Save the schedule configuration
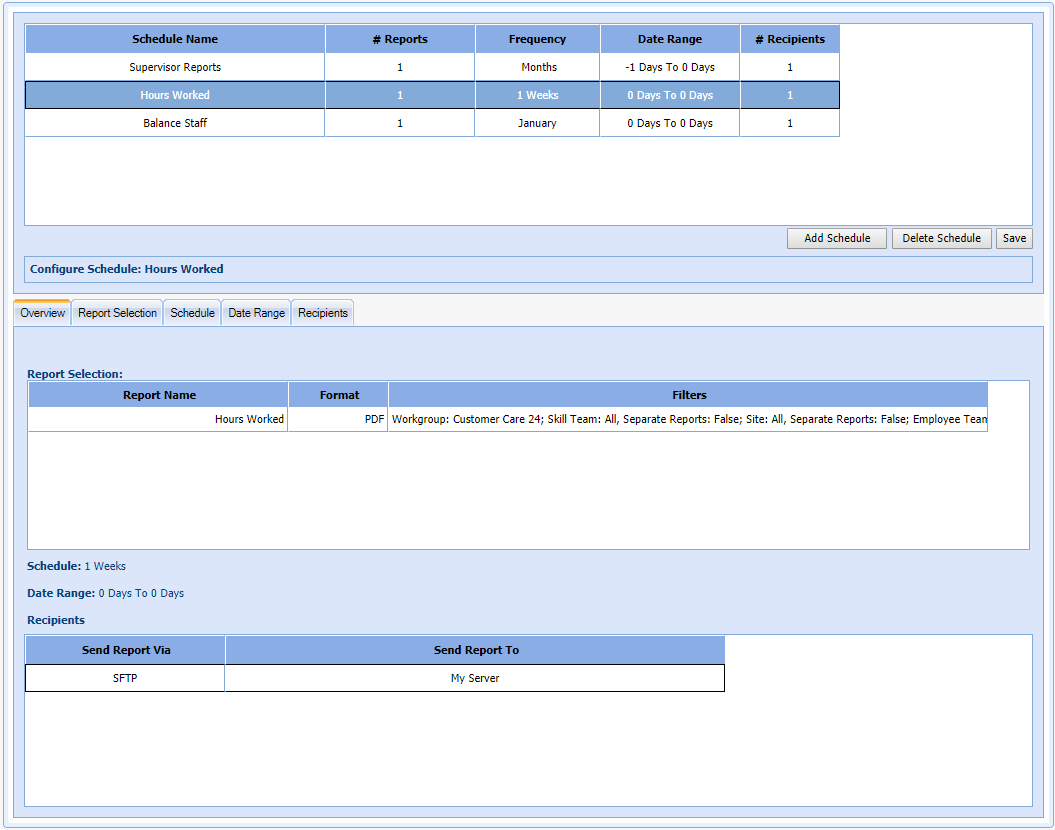 tap(1014, 239)
